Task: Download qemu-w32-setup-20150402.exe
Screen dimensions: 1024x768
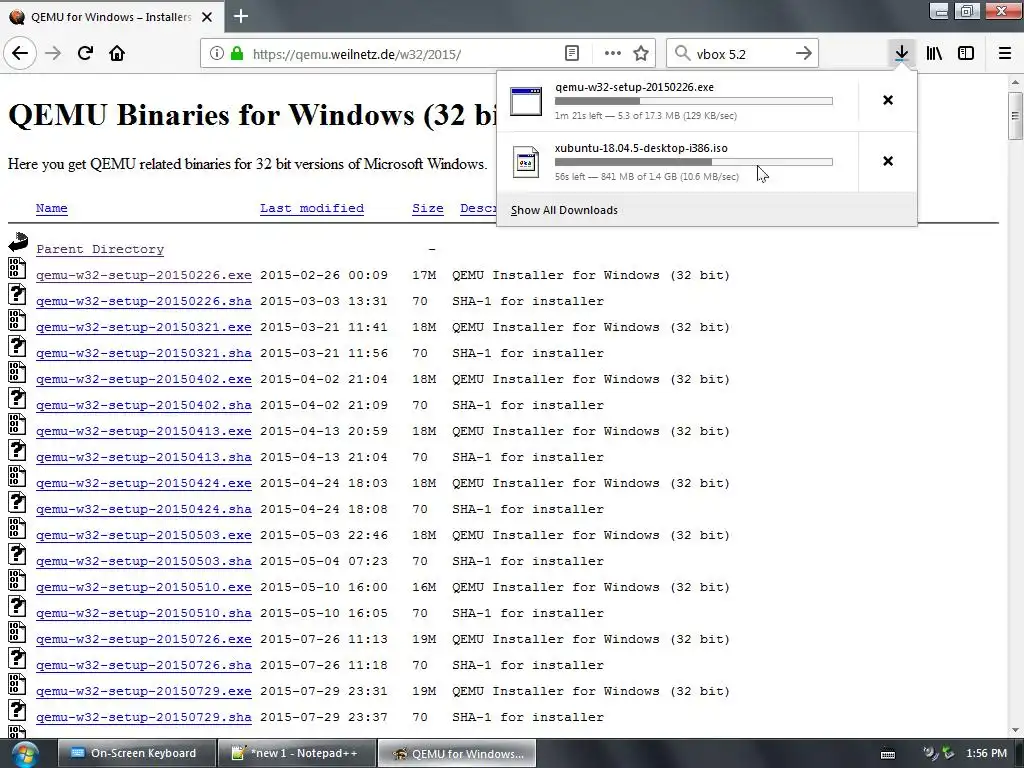Action: point(144,379)
